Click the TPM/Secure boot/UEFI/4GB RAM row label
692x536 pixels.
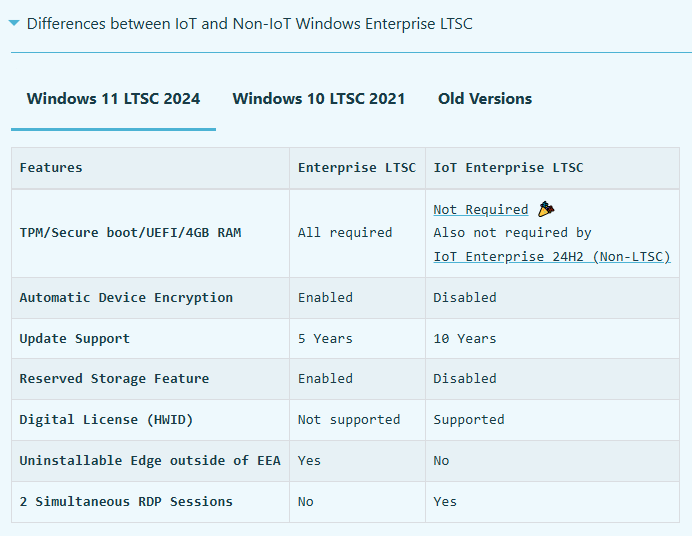click(x=130, y=233)
